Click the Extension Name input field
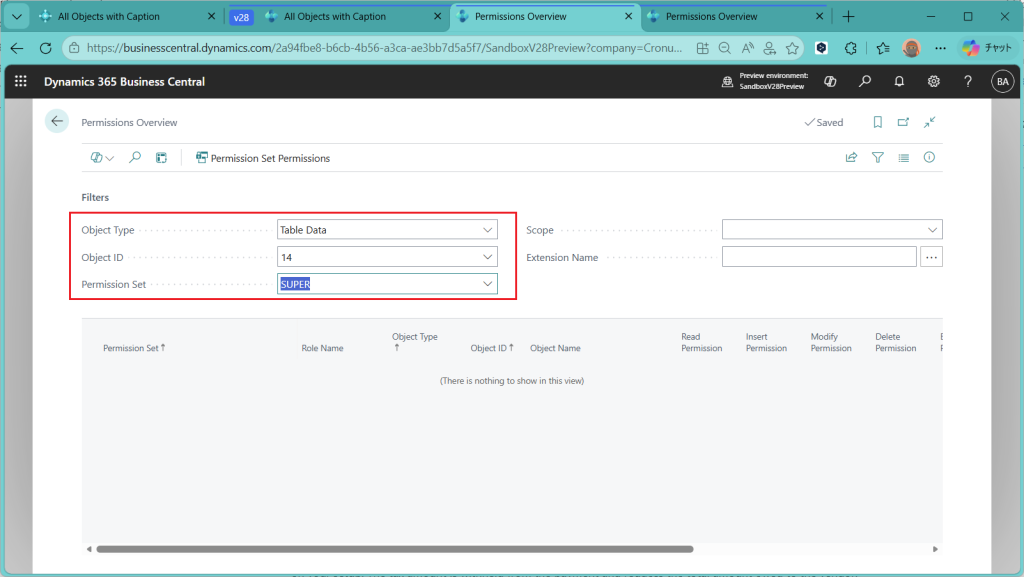The image size is (1024, 577). click(818, 257)
